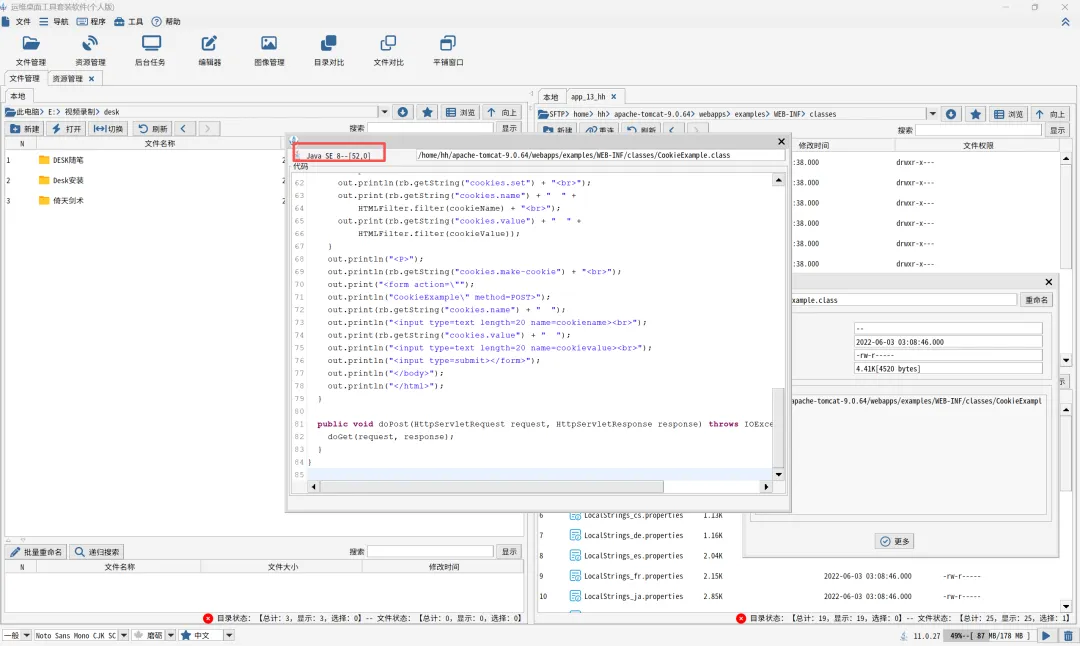Click the 更多 more button
Viewport: 1080px width, 646px height.
pyautogui.click(x=895, y=541)
